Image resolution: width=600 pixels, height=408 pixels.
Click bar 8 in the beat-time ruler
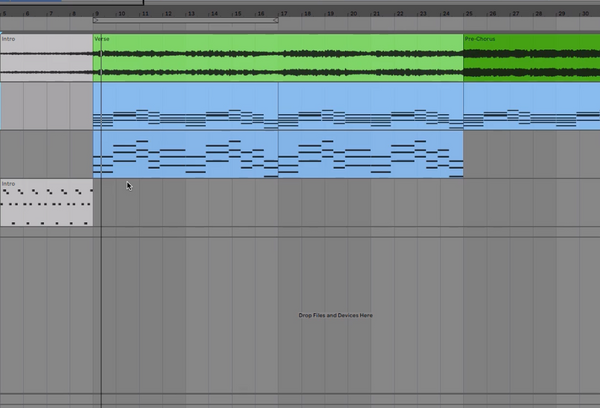click(x=74, y=14)
